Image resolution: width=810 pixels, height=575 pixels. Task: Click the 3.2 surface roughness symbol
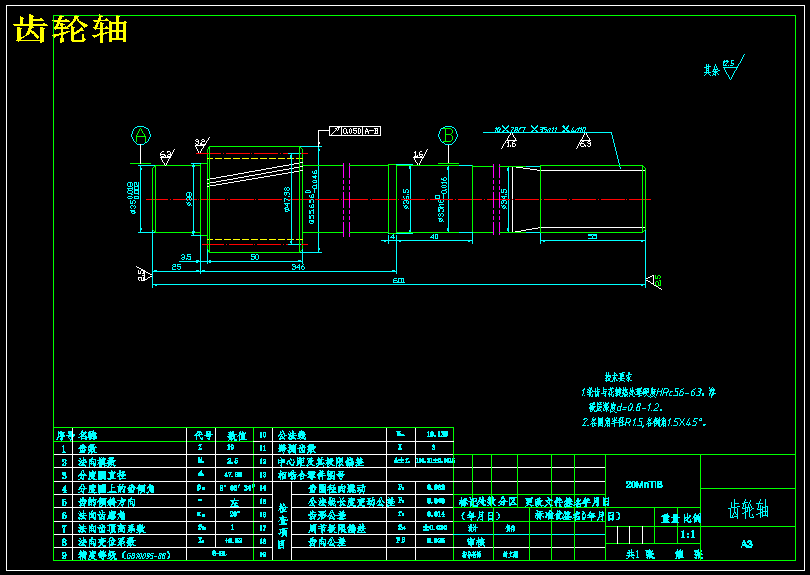[x=202, y=145]
